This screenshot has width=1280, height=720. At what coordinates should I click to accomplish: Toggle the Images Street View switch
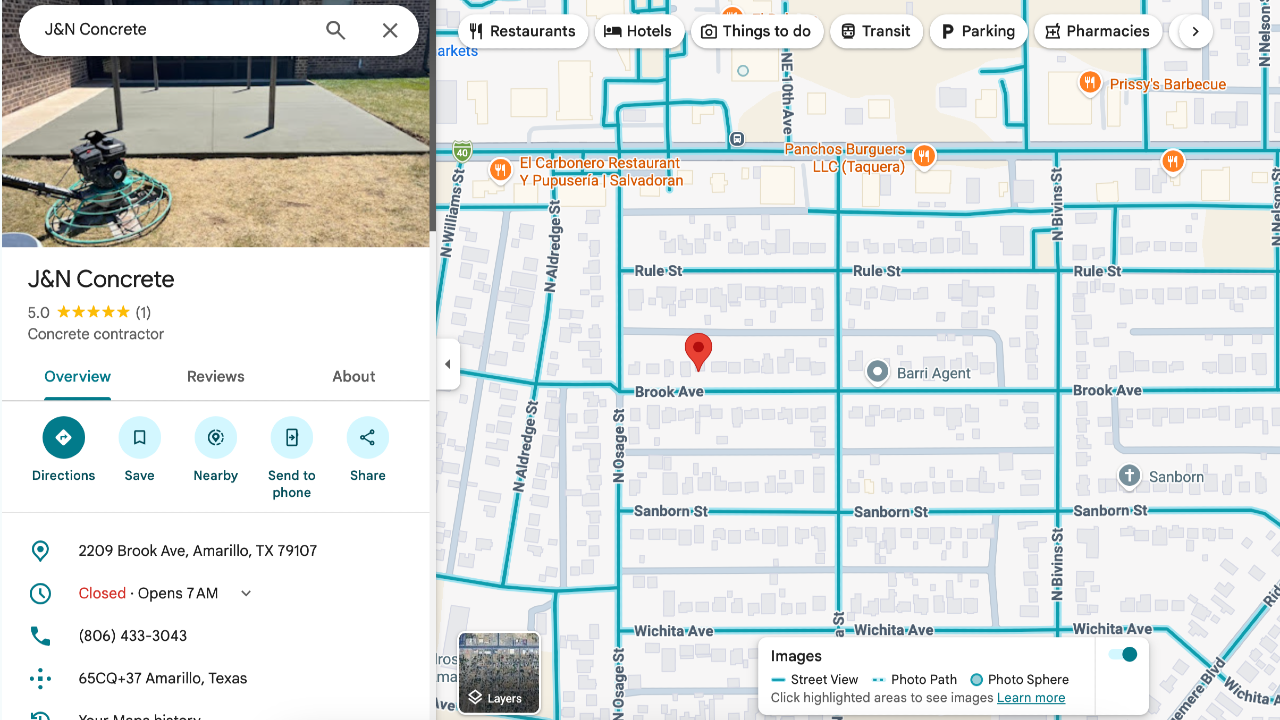[x=1123, y=655]
